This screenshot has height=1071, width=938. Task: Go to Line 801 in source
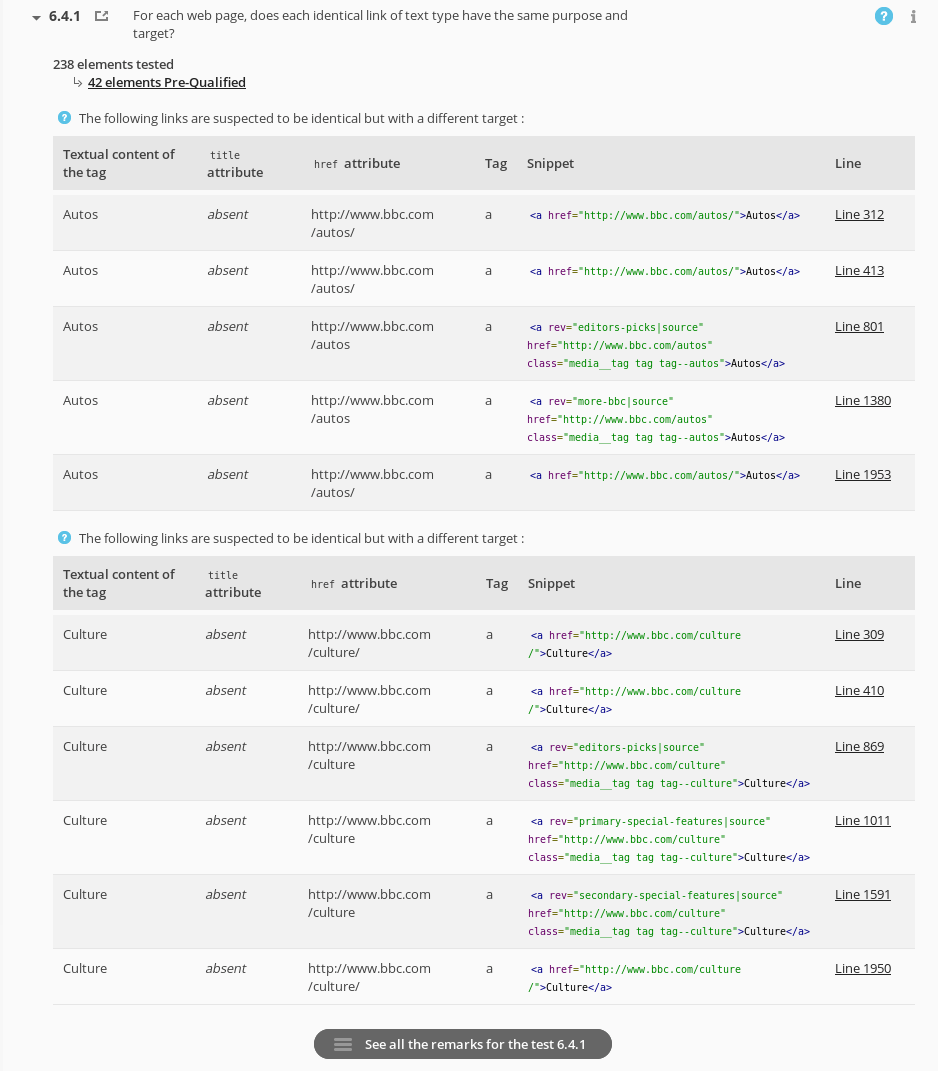pyautogui.click(x=859, y=327)
